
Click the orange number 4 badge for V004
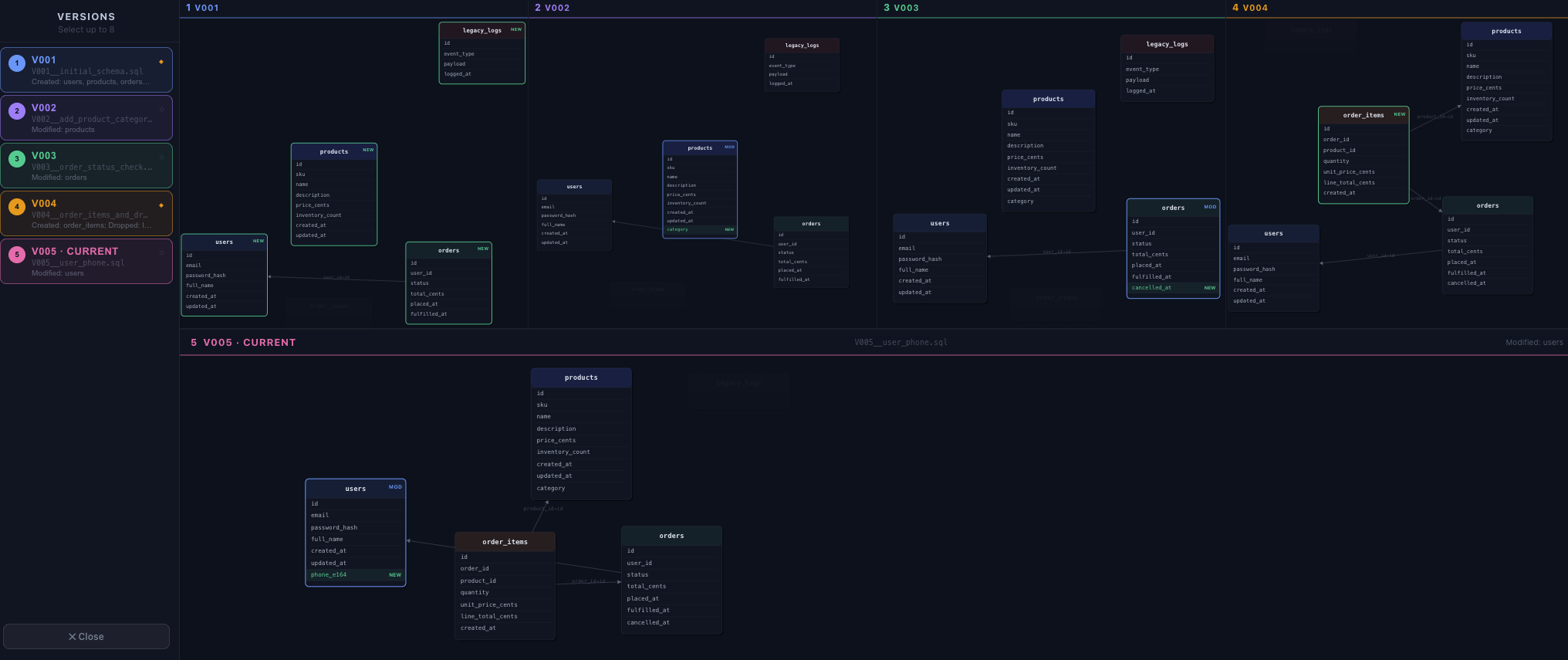pyautogui.click(x=17, y=207)
